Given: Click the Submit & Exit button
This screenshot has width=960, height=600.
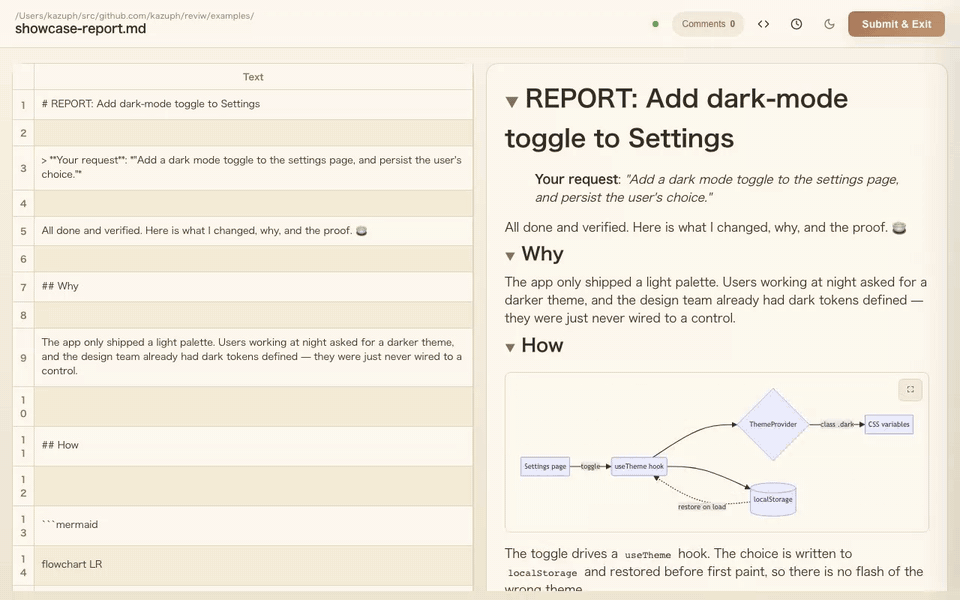Looking at the screenshot, I should point(896,24).
